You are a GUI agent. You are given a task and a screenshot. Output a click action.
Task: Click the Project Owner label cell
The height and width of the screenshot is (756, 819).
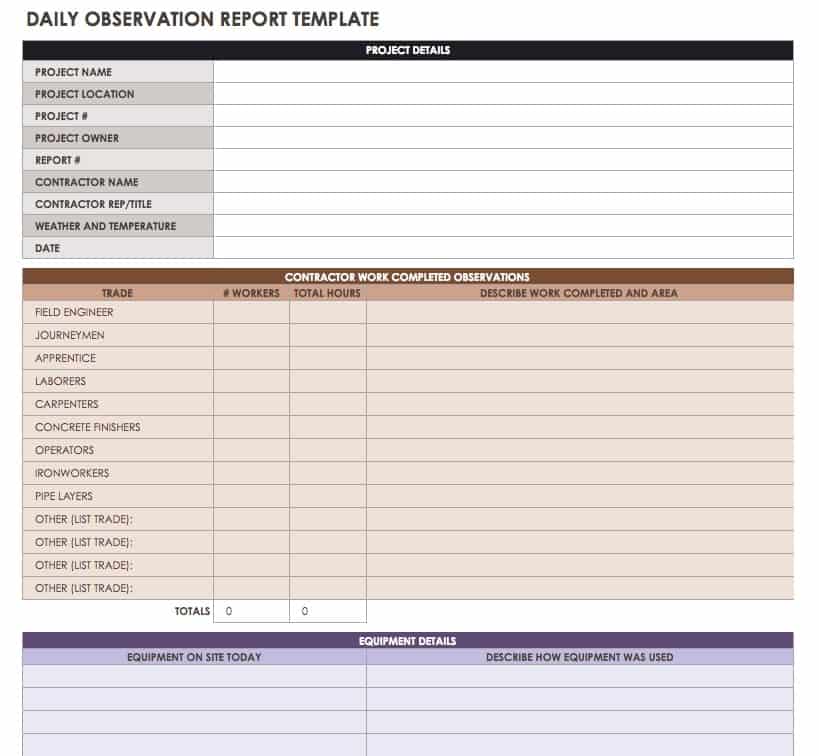click(118, 138)
